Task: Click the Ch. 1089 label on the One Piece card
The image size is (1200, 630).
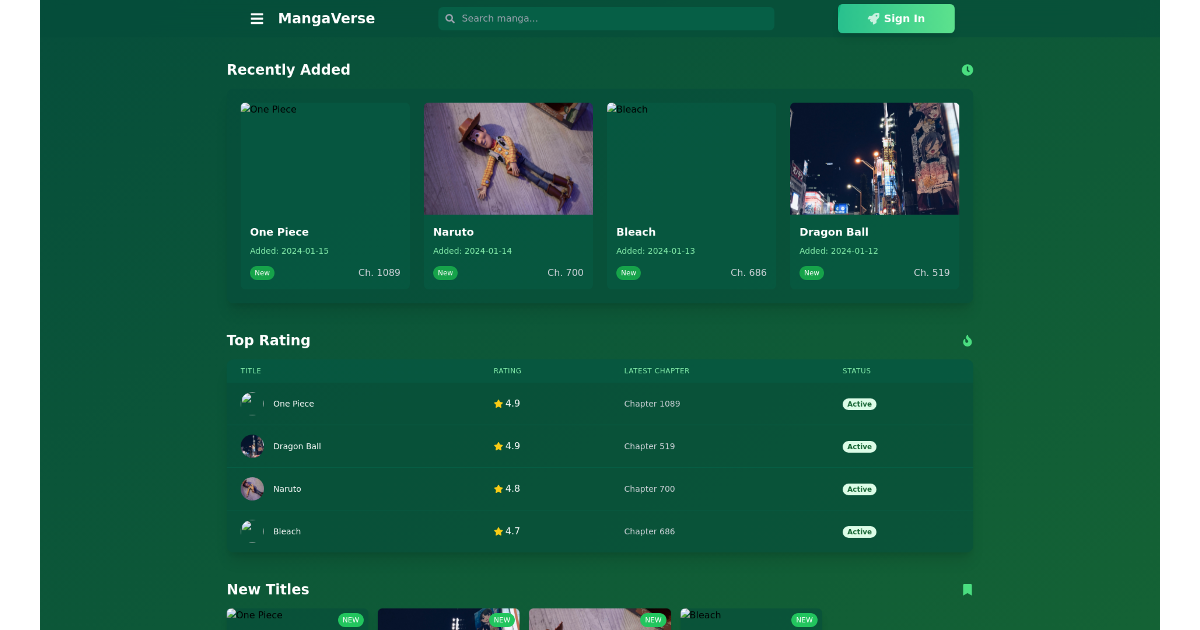Action: tap(379, 272)
